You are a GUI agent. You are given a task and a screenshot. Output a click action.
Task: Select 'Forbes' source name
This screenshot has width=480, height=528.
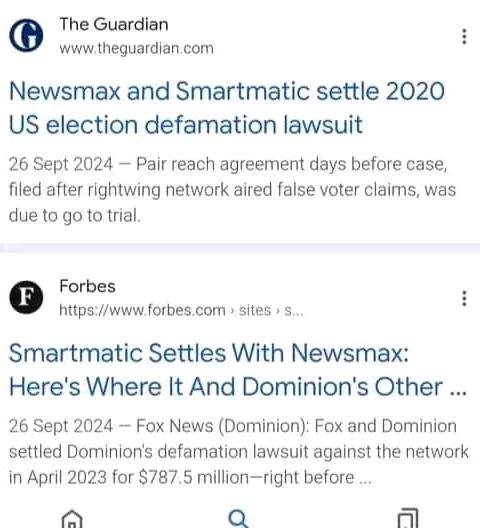point(87,287)
